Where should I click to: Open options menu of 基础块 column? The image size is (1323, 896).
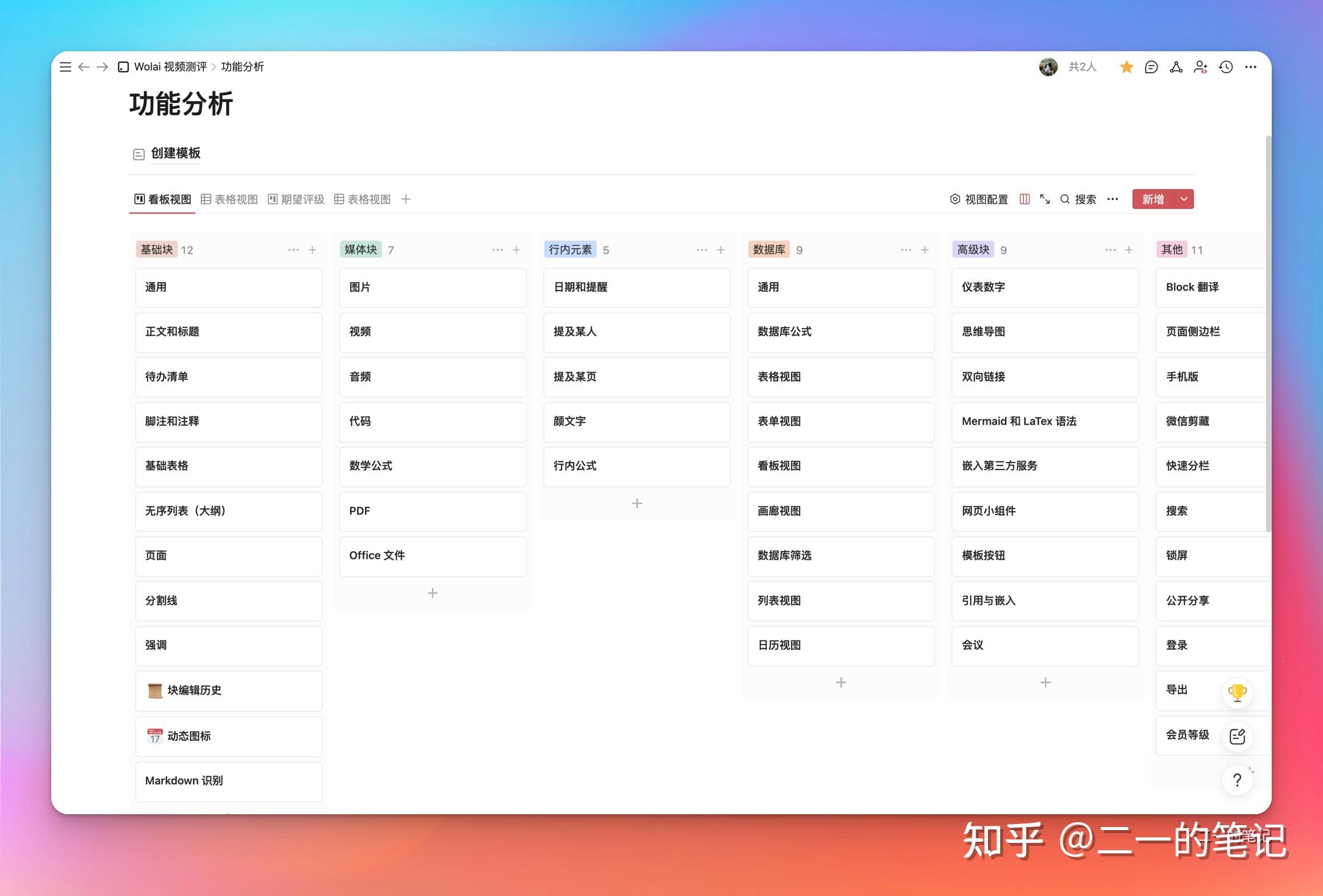(x=294, y=250)
